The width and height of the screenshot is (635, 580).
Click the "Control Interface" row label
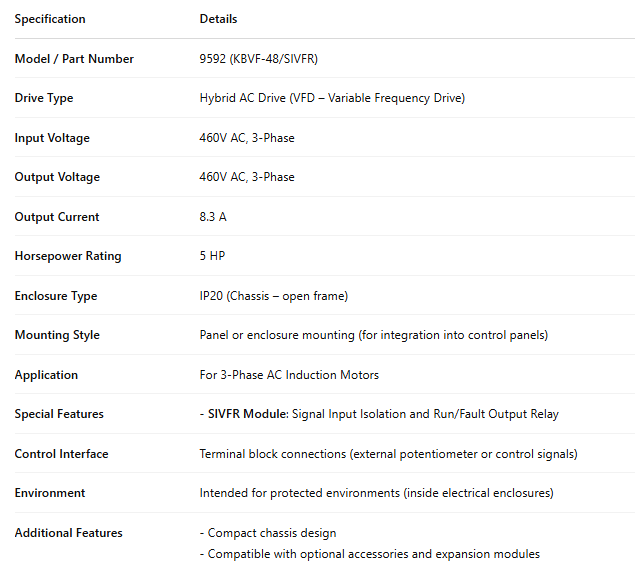[x=61, y=454]
